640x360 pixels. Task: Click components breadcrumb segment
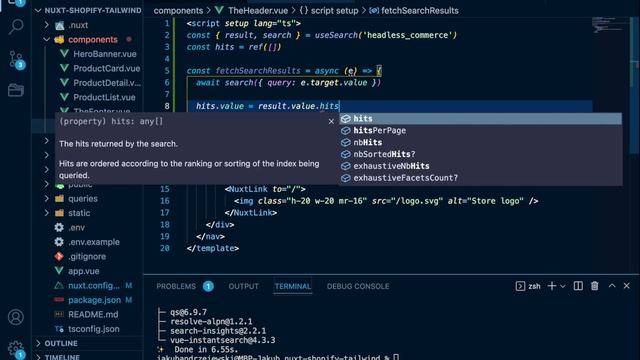click(x=178, y=11)
